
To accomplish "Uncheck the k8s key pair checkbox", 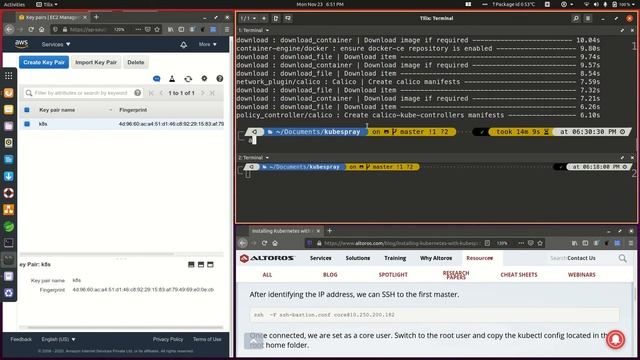I will click(27, 124).
